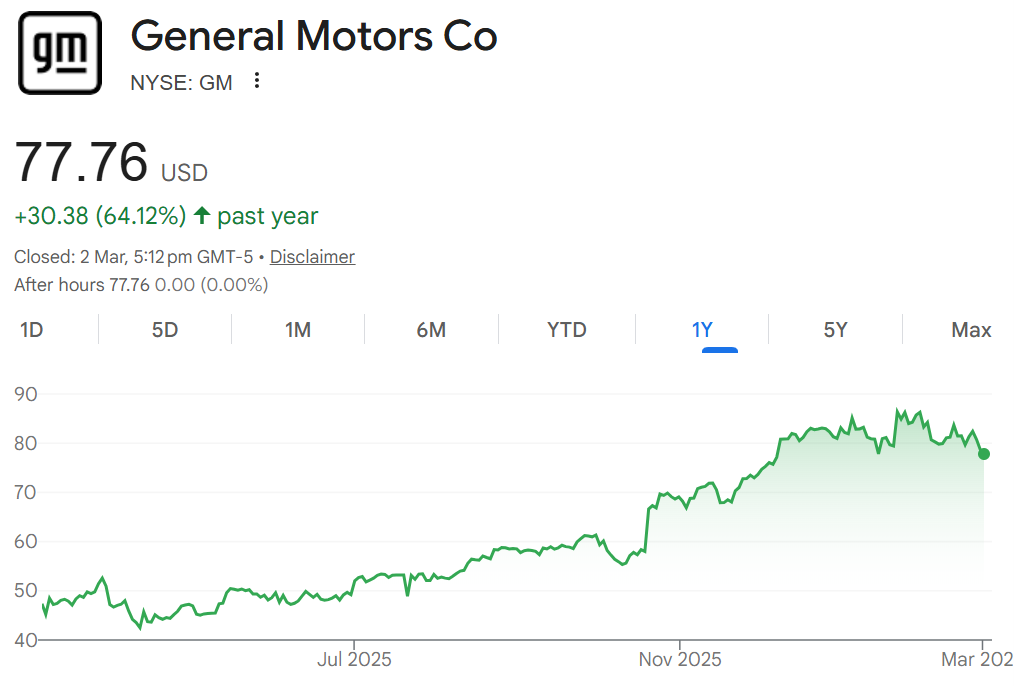This screenshot has width=1014, height=686.
Task: Open the Disclaimer link
Action: pos(312,257)
